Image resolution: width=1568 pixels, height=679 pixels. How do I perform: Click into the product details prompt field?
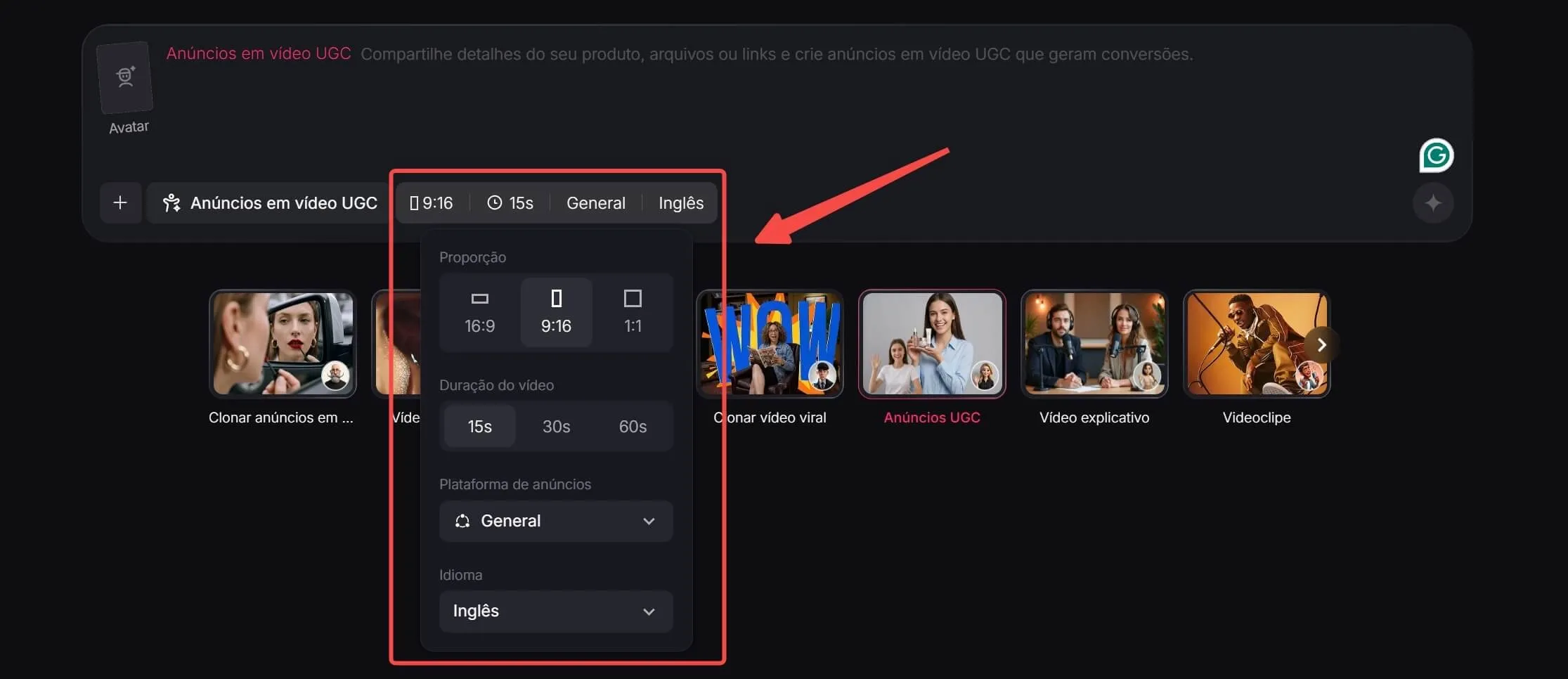click(777, 54)
